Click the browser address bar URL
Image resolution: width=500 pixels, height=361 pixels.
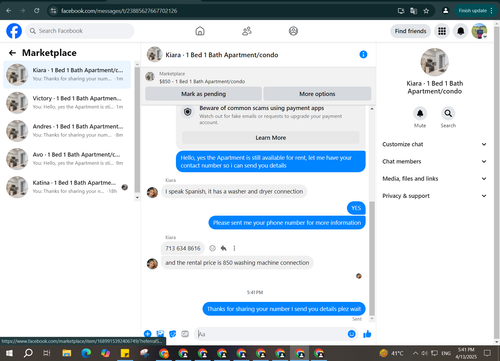tap(119, 11)
